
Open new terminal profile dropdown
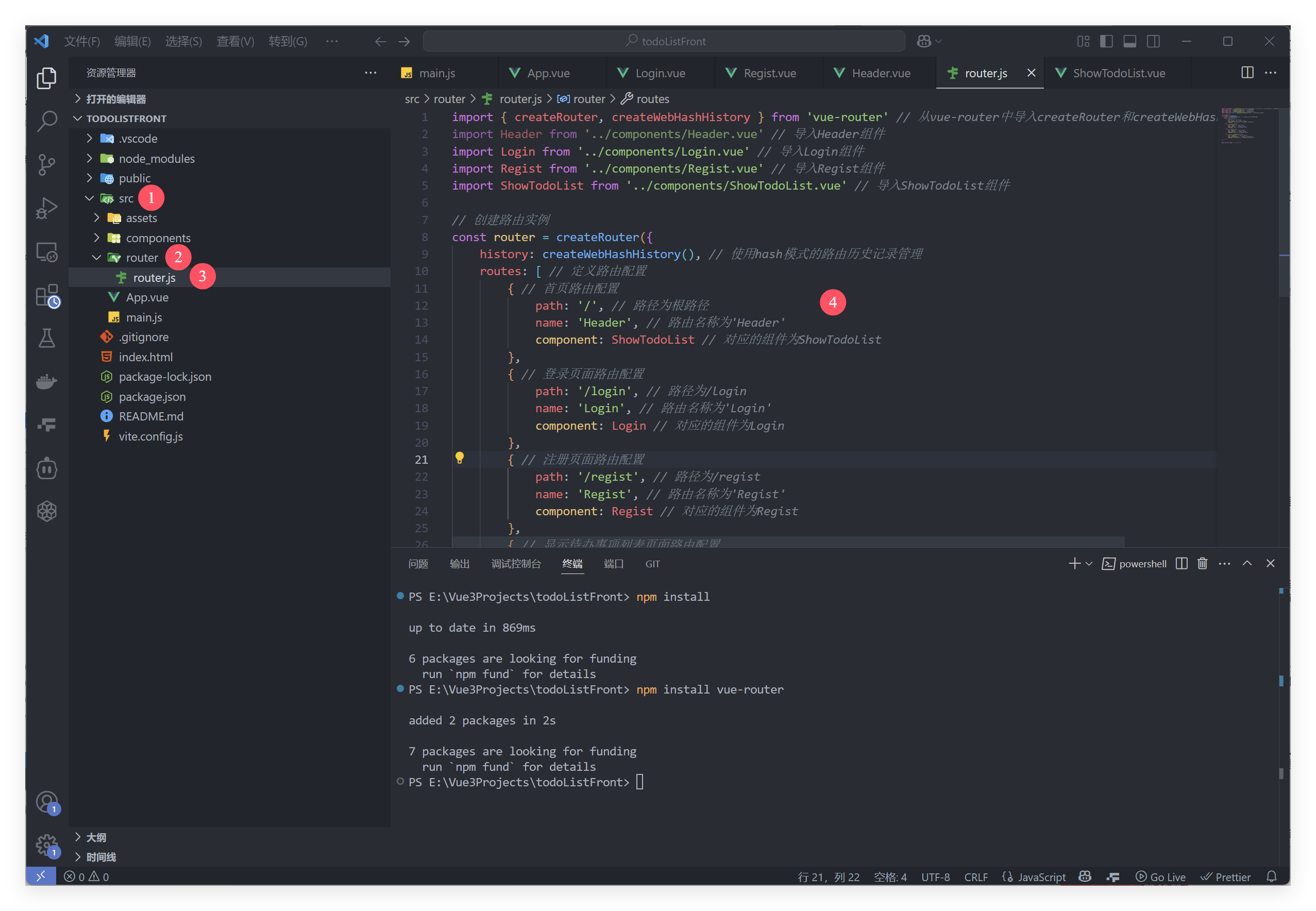click(1089, 564)
